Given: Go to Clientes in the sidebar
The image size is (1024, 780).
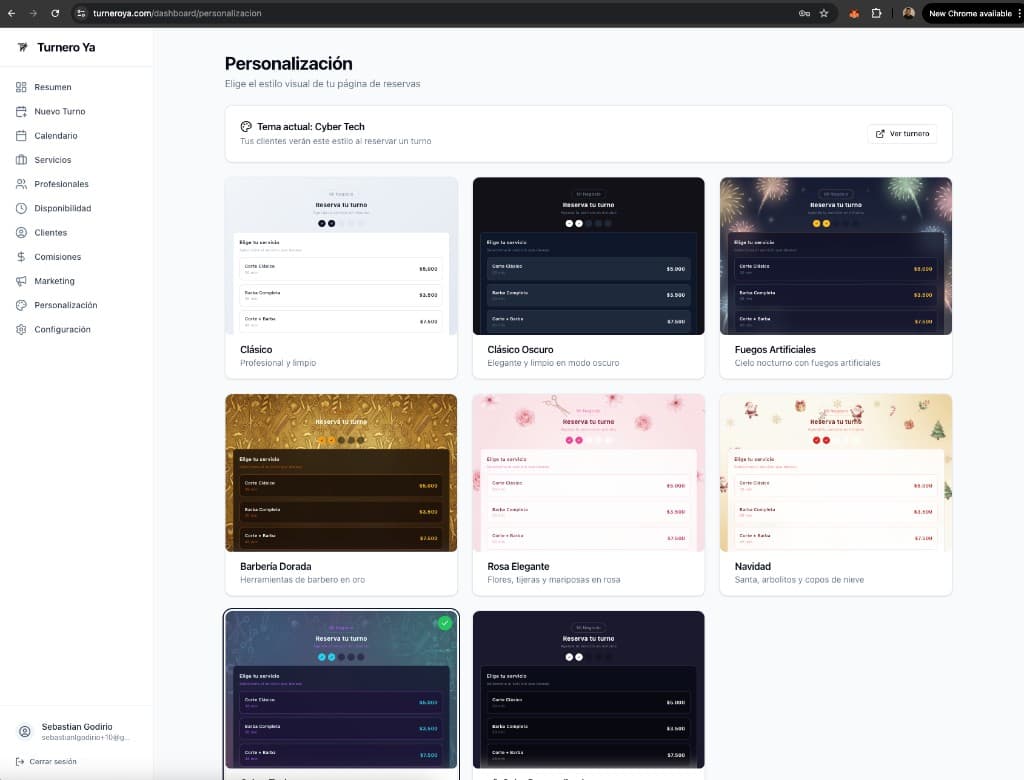Looking at the screenshot, I should pyautogui.click(x=50, y=232).
